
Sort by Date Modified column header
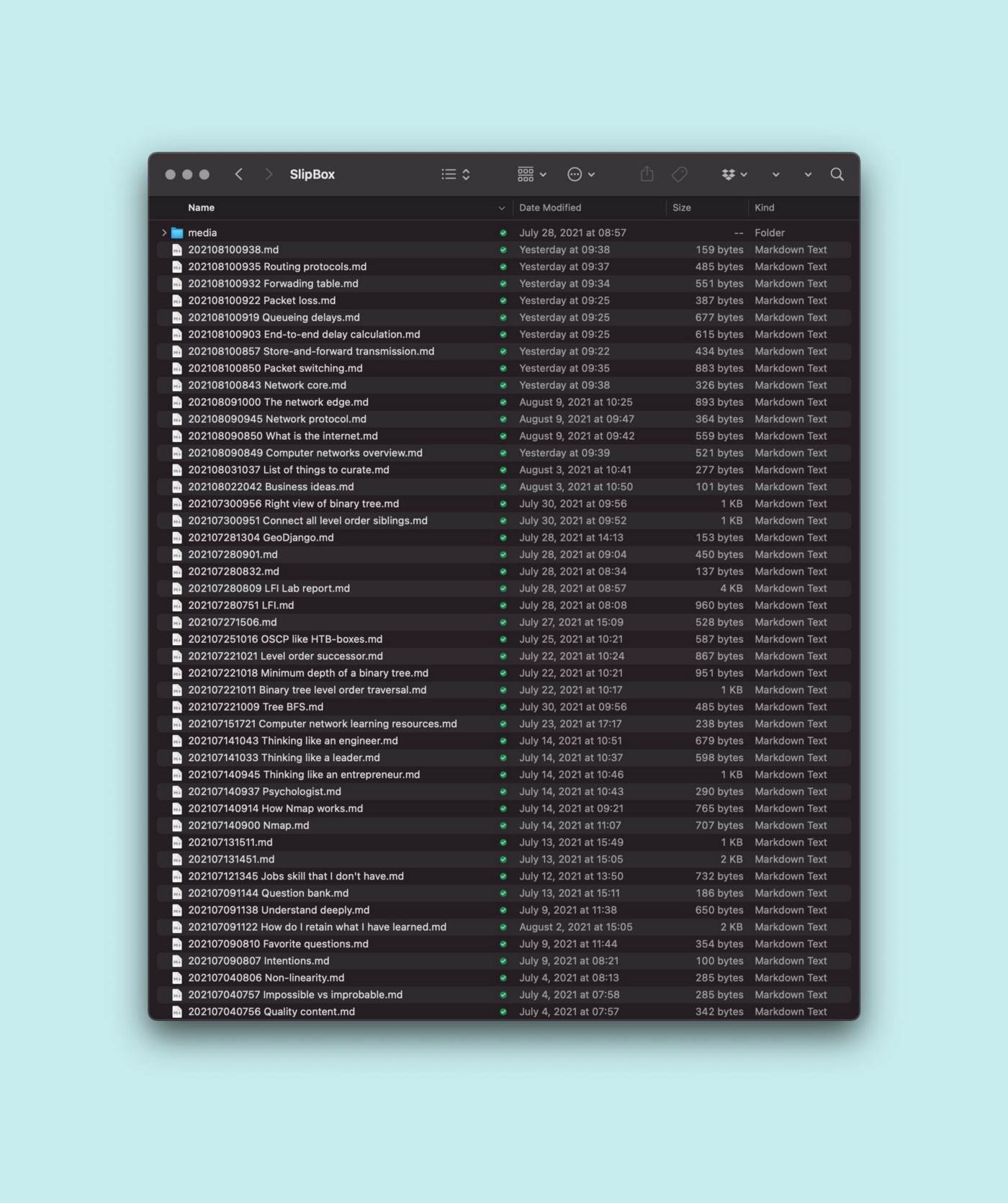click(550, 207)
